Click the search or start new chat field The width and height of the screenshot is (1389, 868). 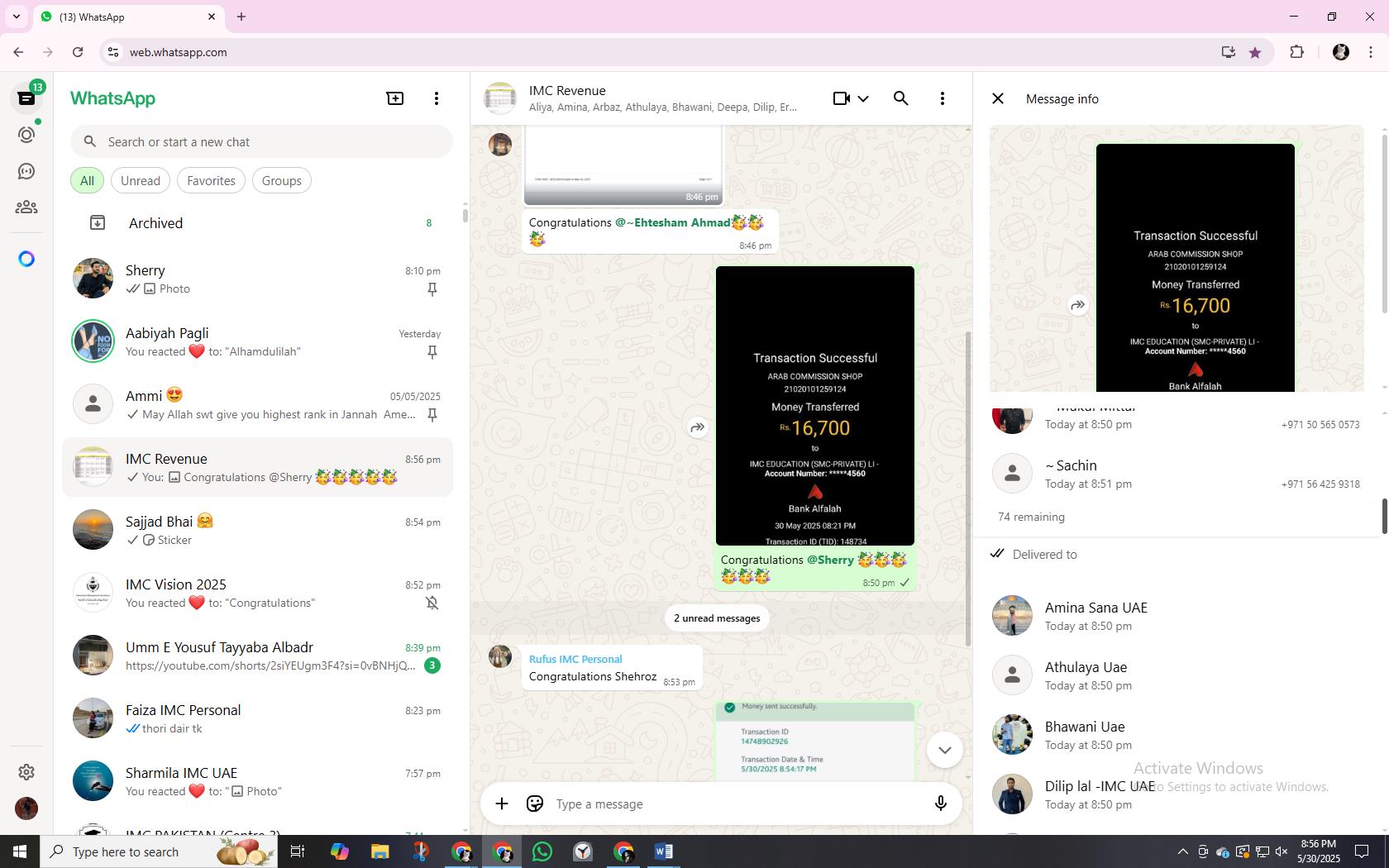261,142
